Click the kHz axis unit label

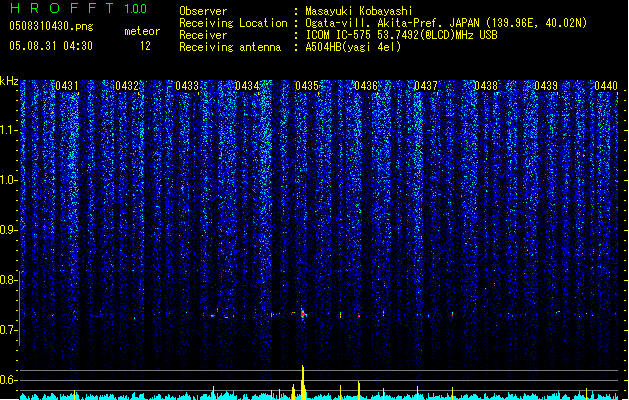click(x=9, y=81)
